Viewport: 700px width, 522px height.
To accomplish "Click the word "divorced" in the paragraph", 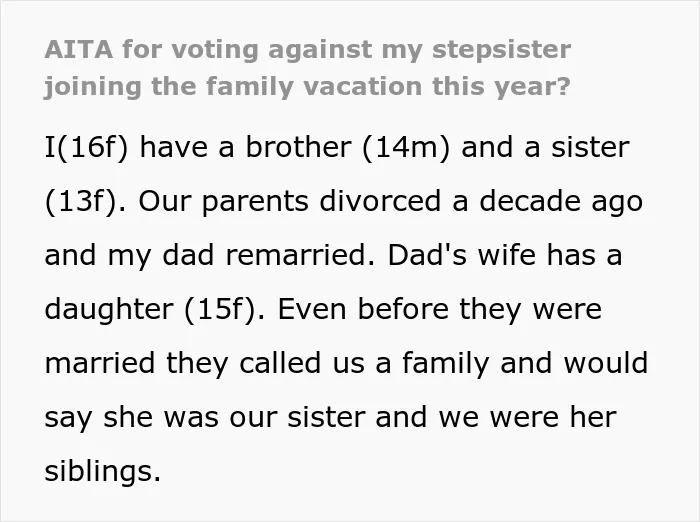I will 380,201.
